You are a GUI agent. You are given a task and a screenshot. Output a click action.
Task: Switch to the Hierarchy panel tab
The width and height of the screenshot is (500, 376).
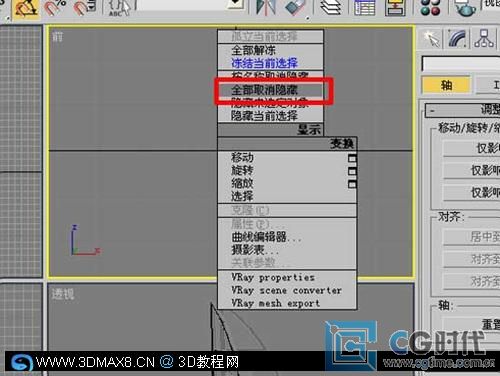point(484,39)
